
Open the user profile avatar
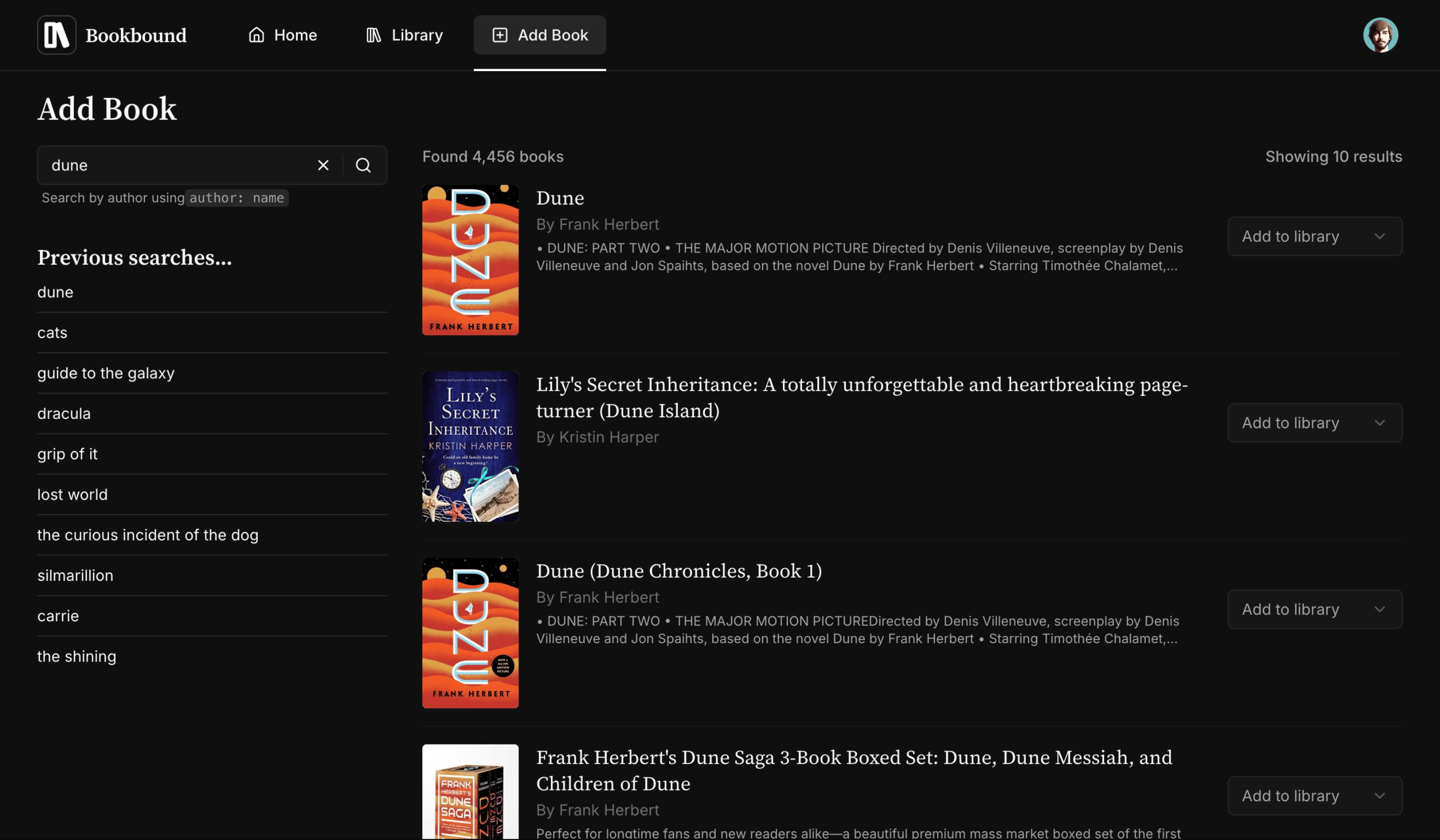click(1380, 35)
